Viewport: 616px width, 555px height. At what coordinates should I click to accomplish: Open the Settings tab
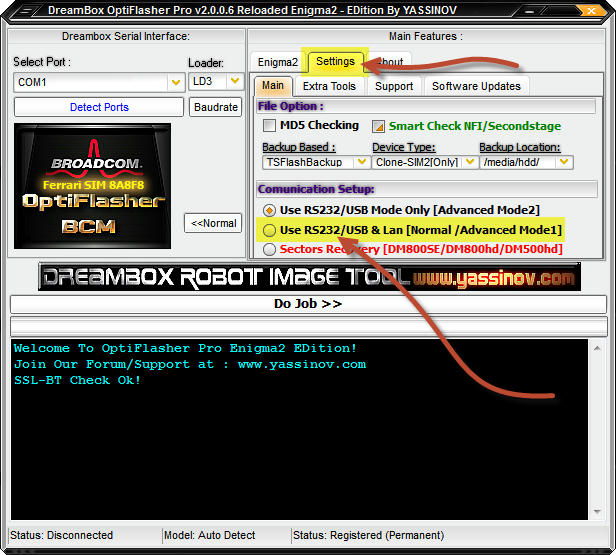click(x=335, y=62)
